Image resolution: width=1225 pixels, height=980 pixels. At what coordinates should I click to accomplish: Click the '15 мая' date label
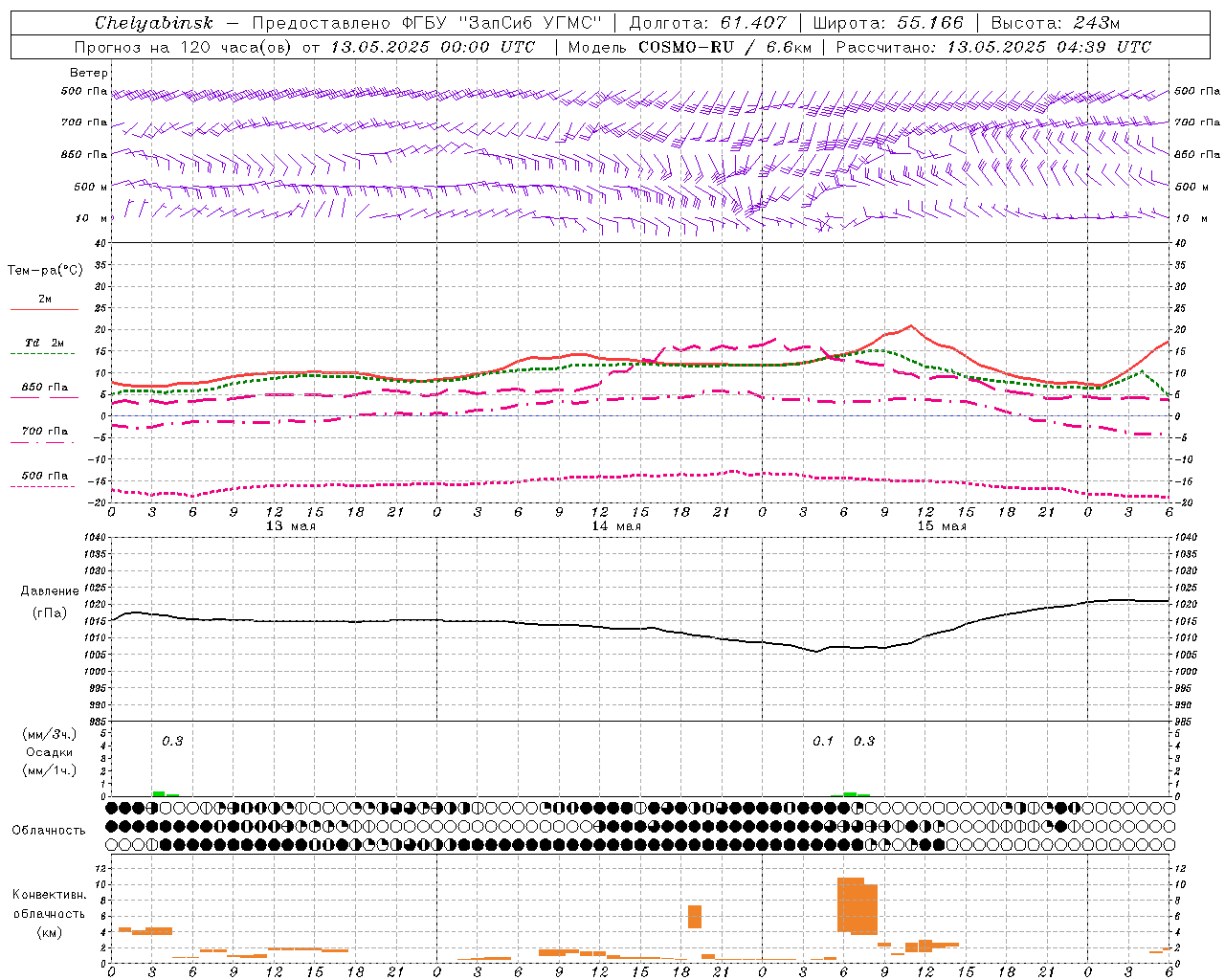942,525
